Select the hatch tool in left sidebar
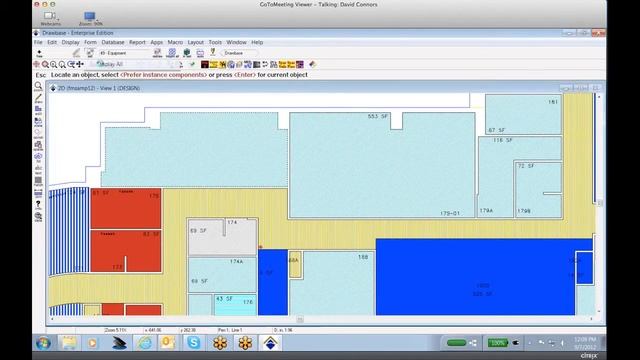Screen dimensions: 640x360 38,181
